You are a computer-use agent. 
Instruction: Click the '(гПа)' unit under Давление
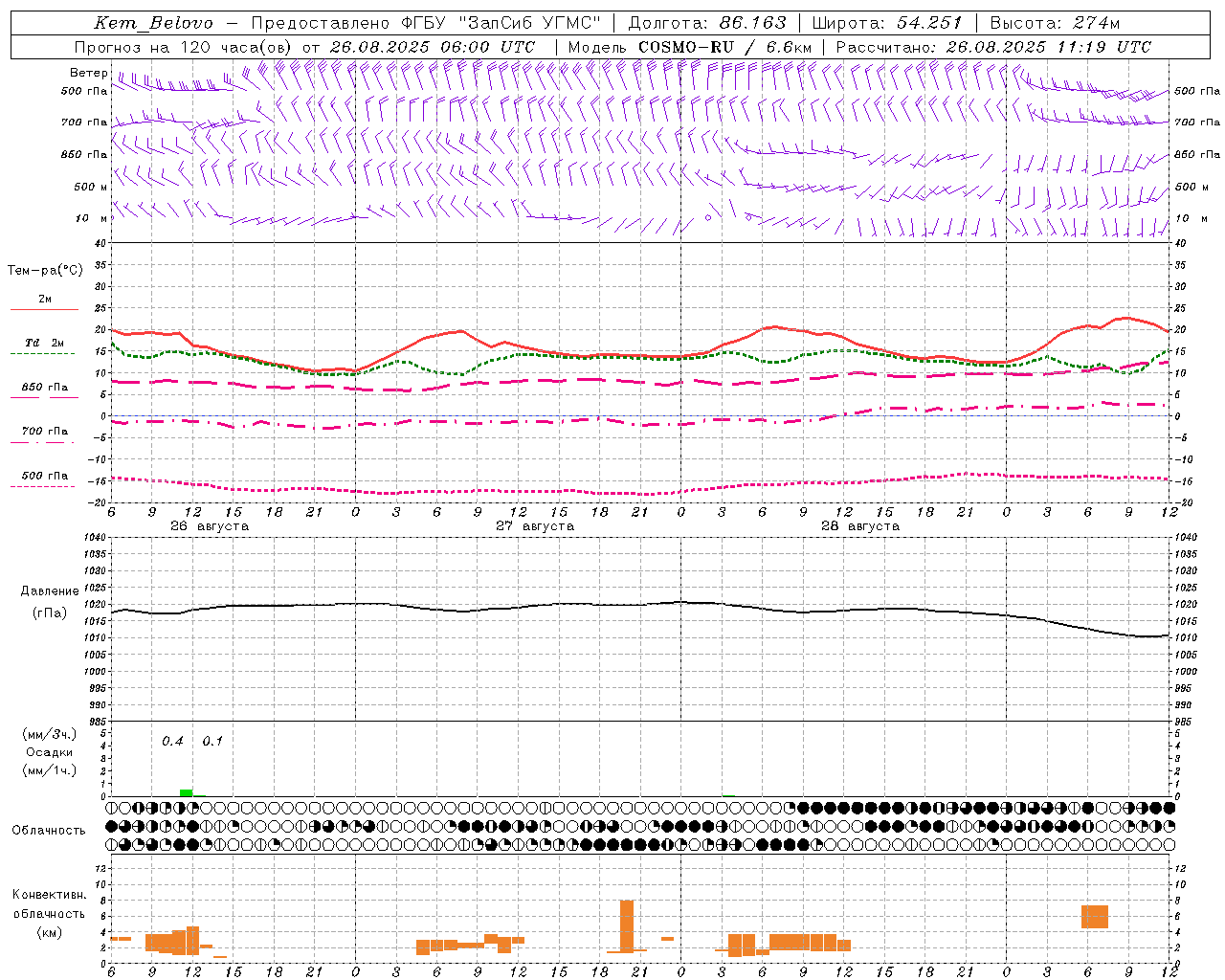[x=50, y=613]
